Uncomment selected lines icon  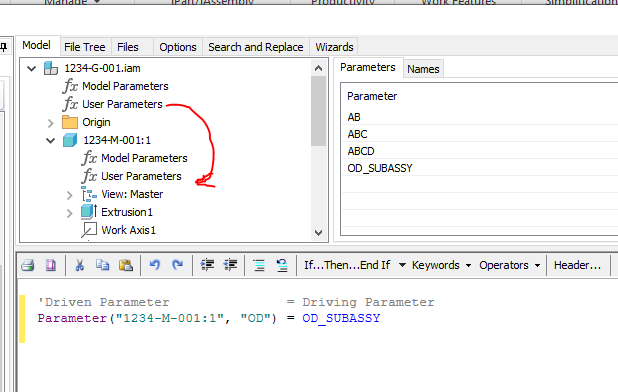point(282,265)
